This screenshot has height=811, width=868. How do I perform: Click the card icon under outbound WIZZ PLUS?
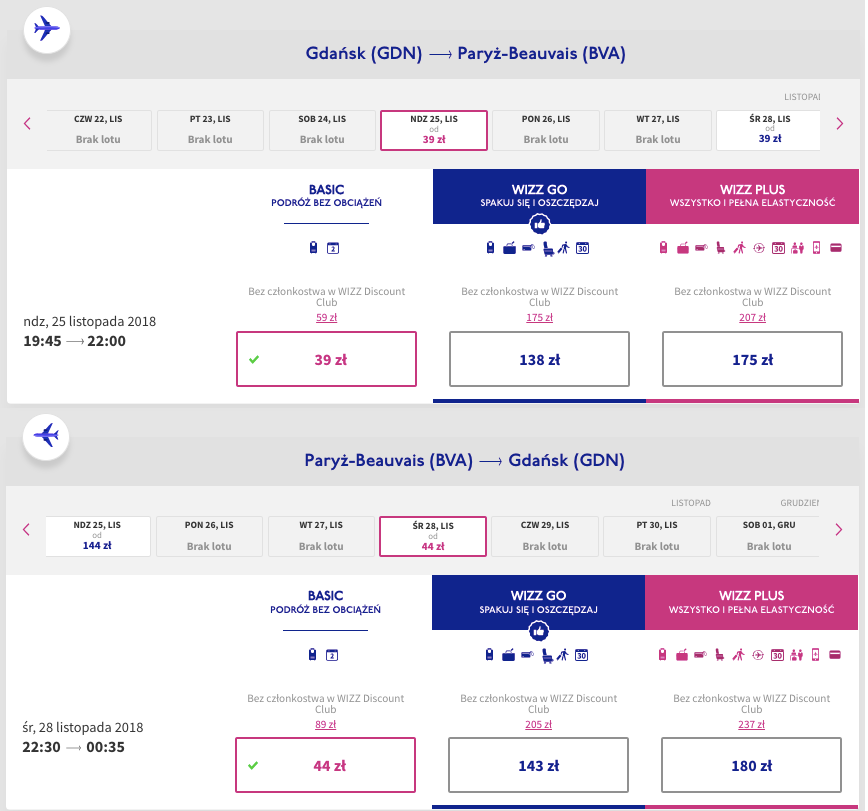(835, 248)
